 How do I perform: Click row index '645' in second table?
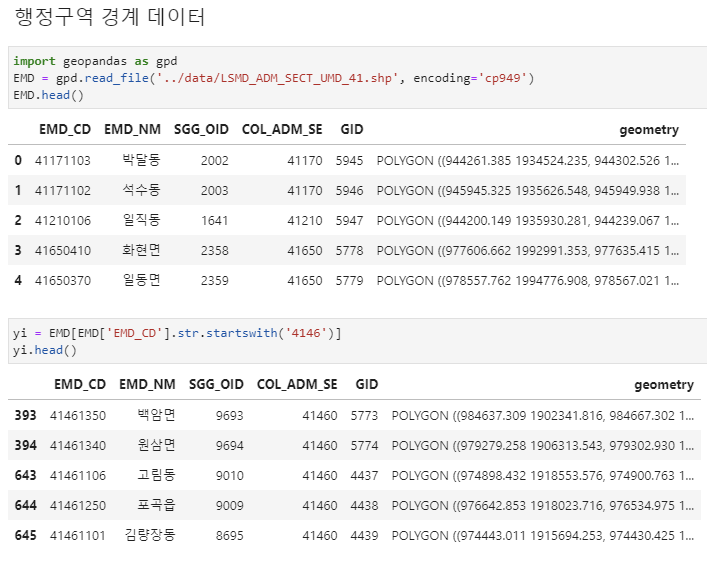tap(25, 535)
